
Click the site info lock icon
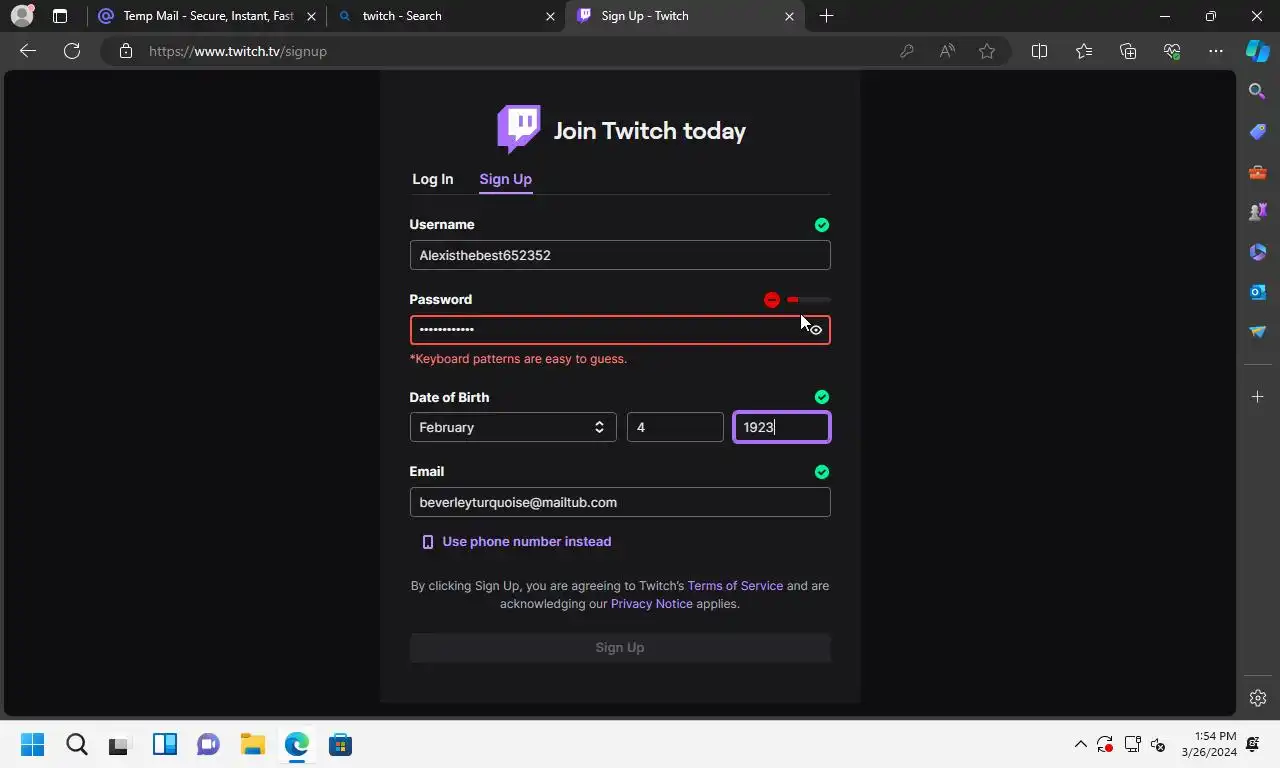125,51
